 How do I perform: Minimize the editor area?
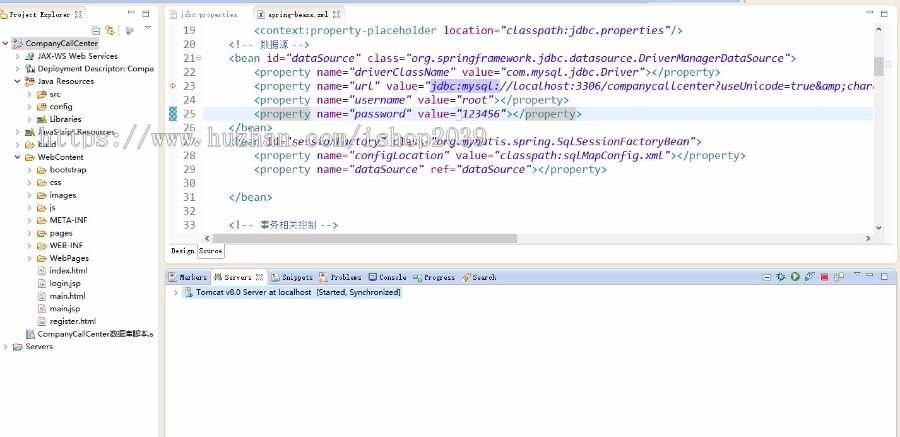[869, 13]
